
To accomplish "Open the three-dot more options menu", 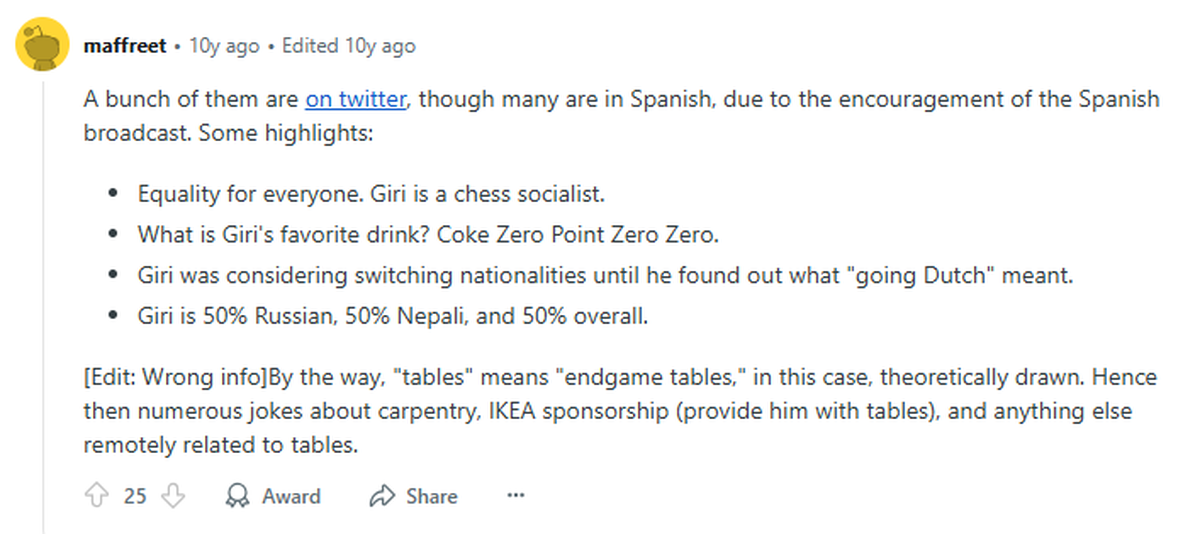I will coord(516,496).
